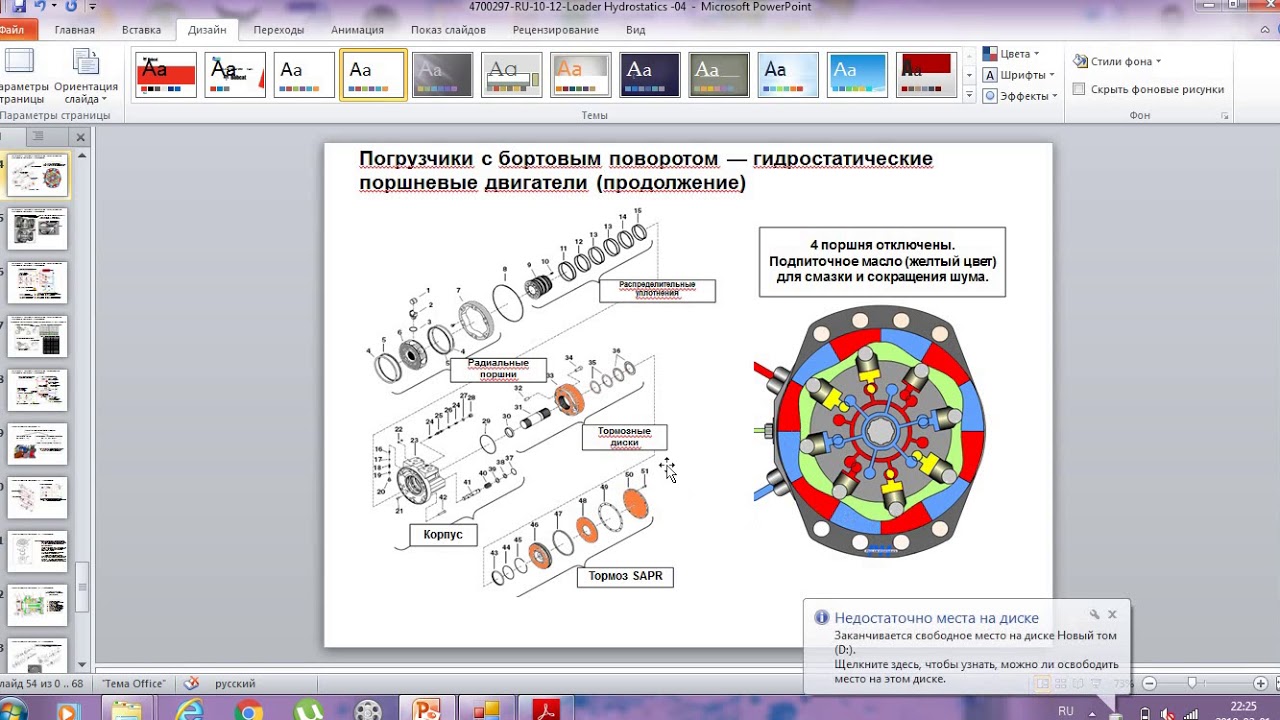Apply the dark navy theme
This screenshot has width=1280, height=720.
click(x=649, y=74)
